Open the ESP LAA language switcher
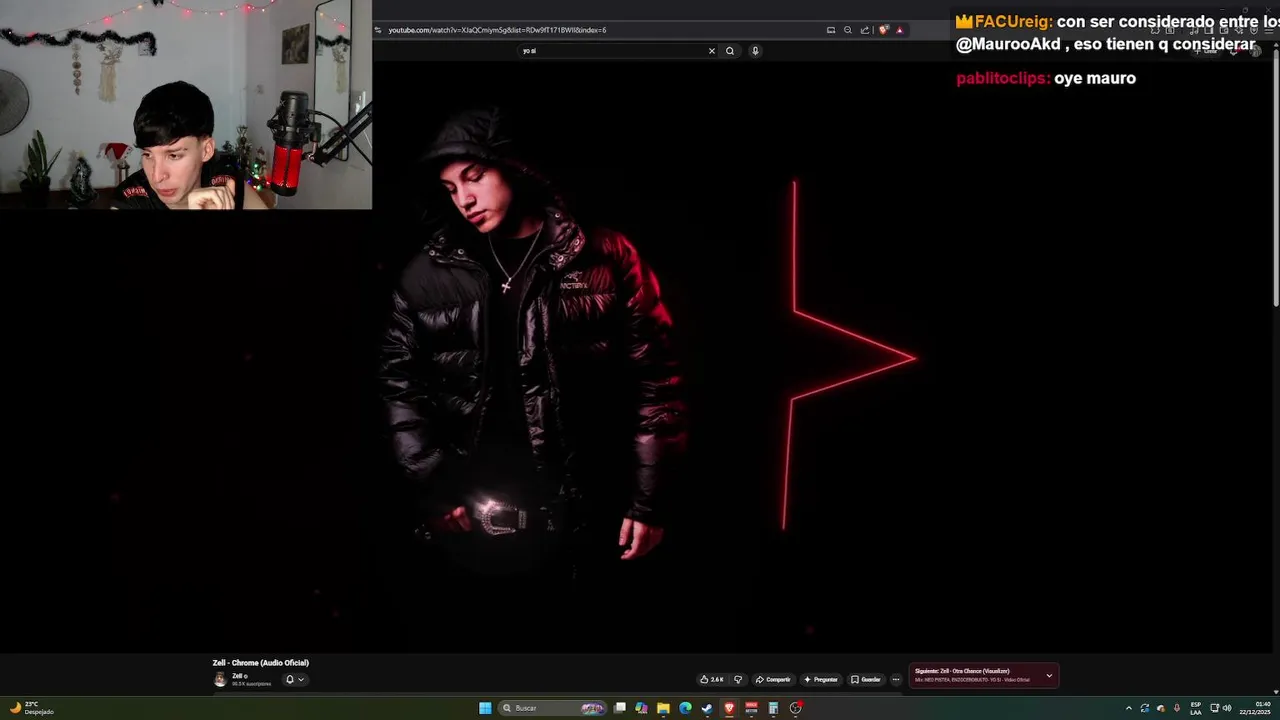The height and width of the screenshot is (720, 1280). point(1196,708)
